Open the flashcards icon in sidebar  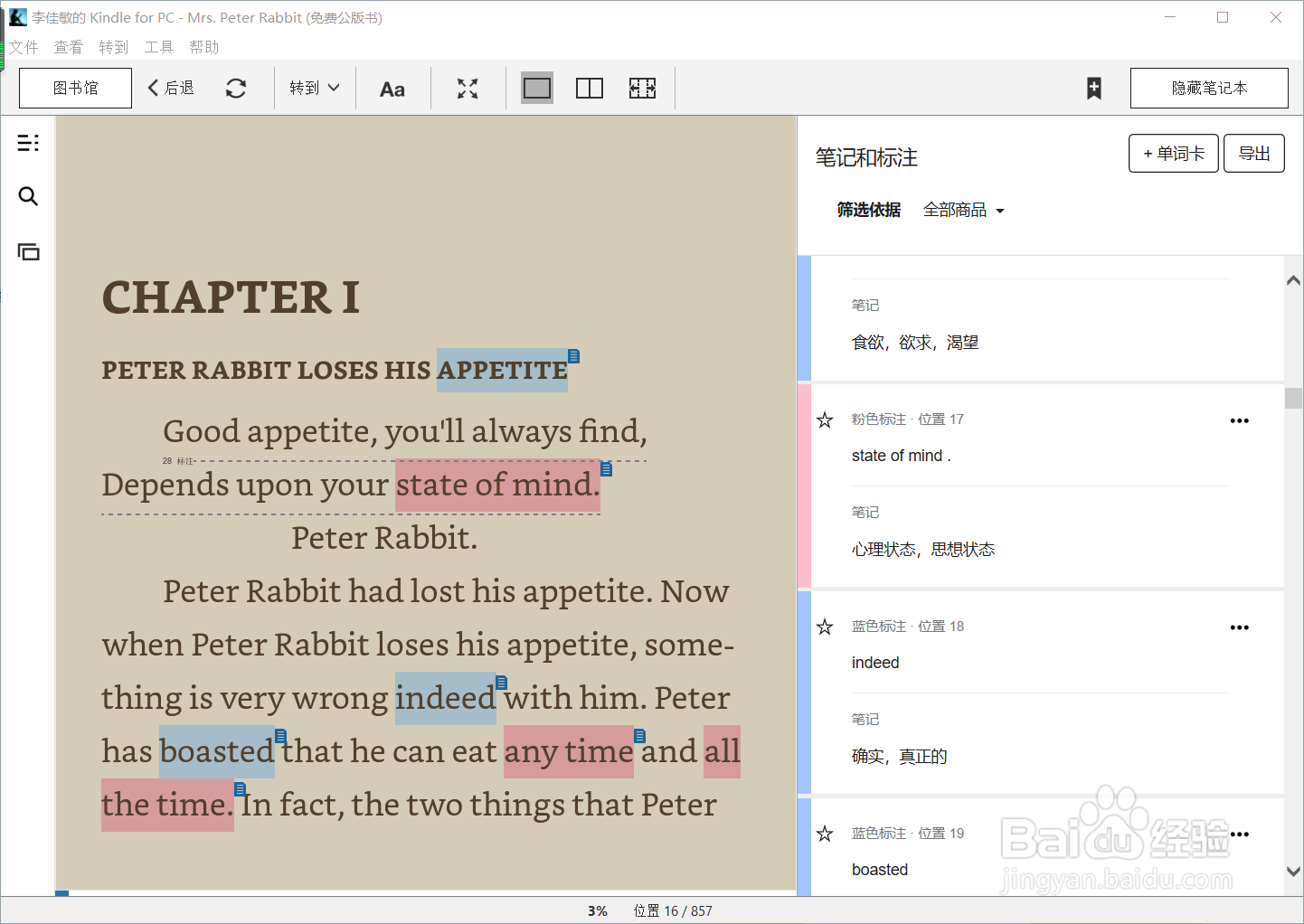(28, 252)
